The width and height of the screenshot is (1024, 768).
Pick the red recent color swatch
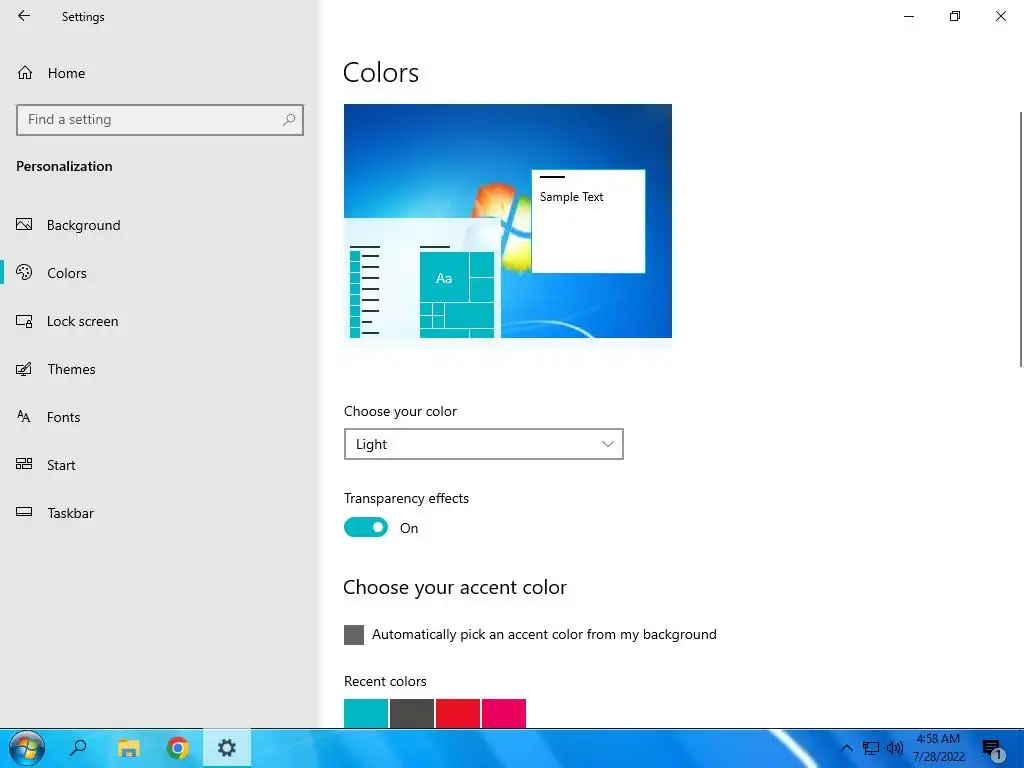click(x=458, y=713)
